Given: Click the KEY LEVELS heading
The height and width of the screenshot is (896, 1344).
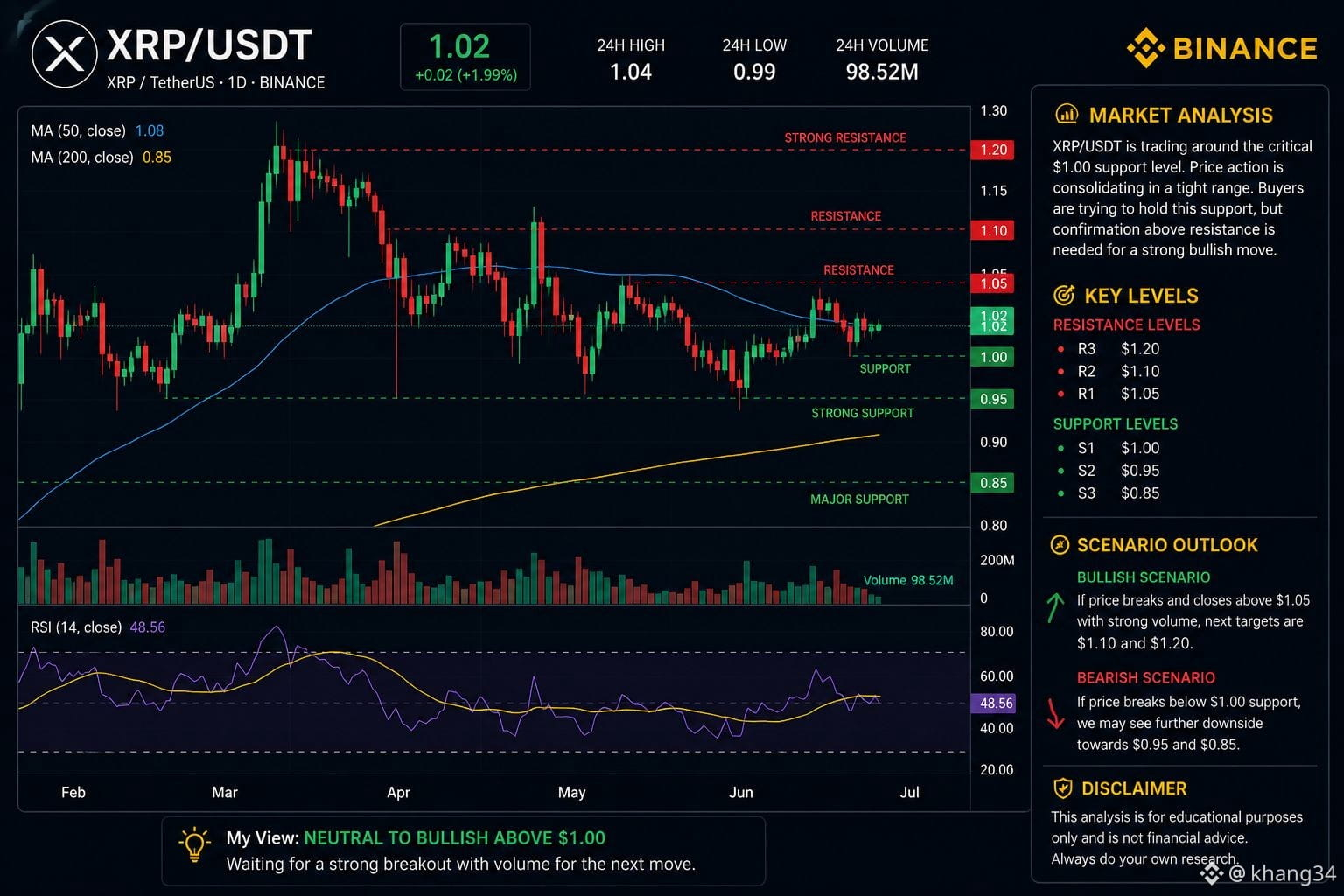Looking at the screenshot, I should [1141, 296].
